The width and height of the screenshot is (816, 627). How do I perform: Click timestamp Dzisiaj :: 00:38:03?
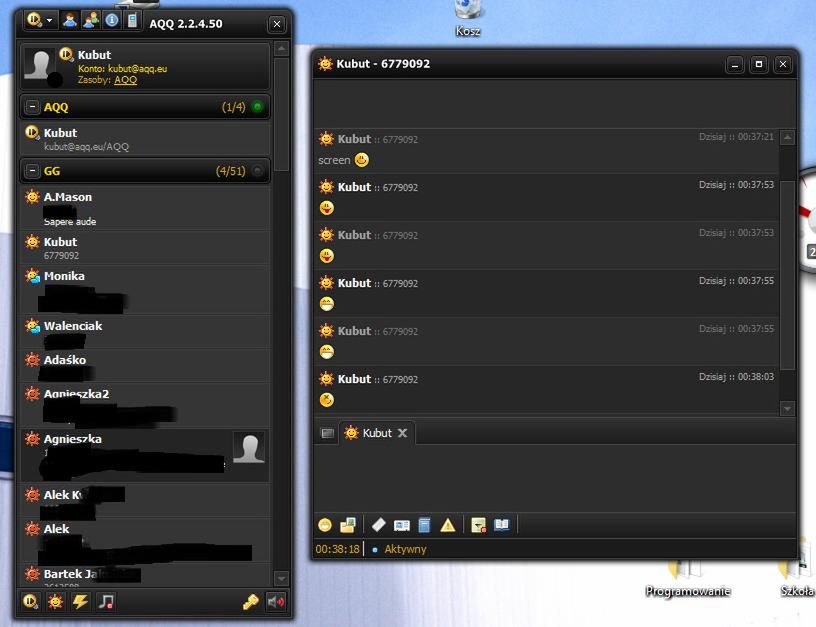pos(736,377)
